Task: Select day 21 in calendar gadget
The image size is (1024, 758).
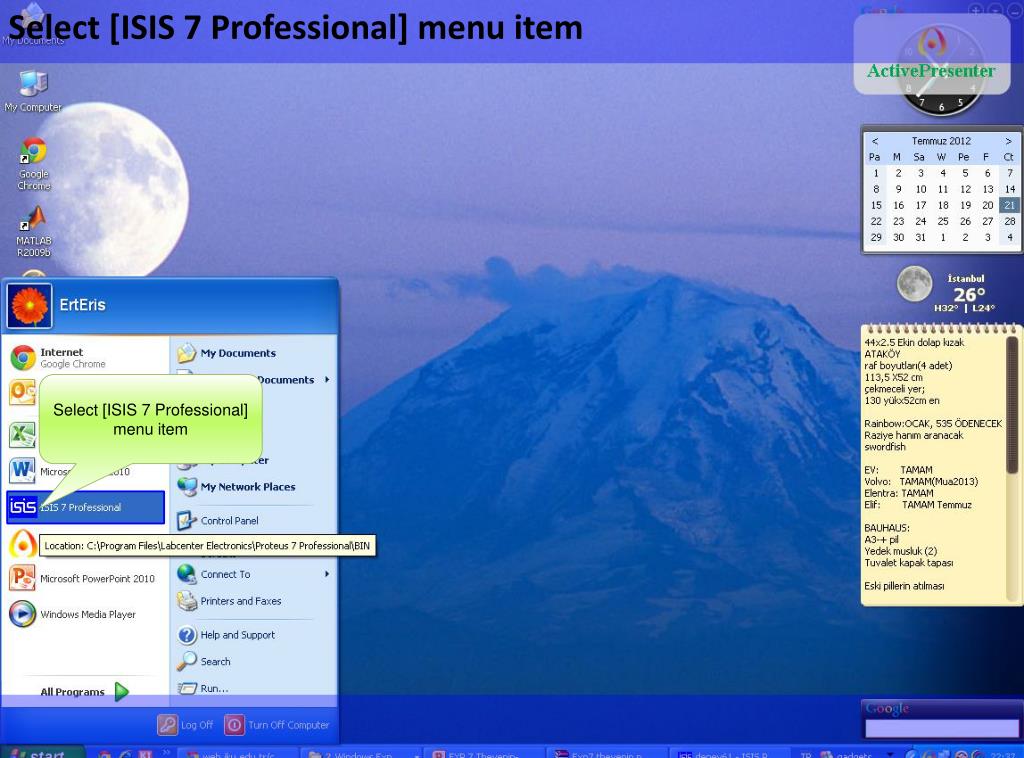Action: tap(1010, 205)
